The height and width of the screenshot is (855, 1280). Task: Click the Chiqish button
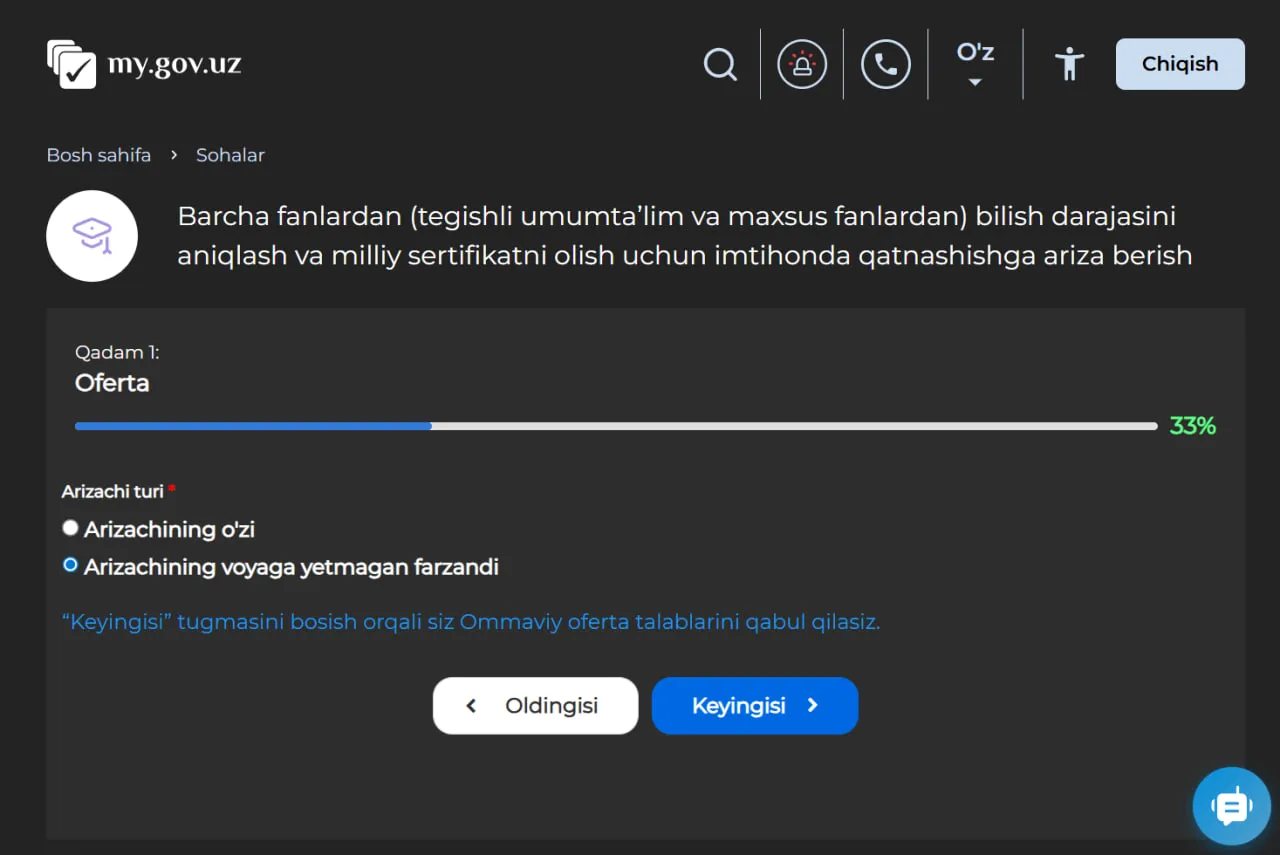pos(1179,63)
